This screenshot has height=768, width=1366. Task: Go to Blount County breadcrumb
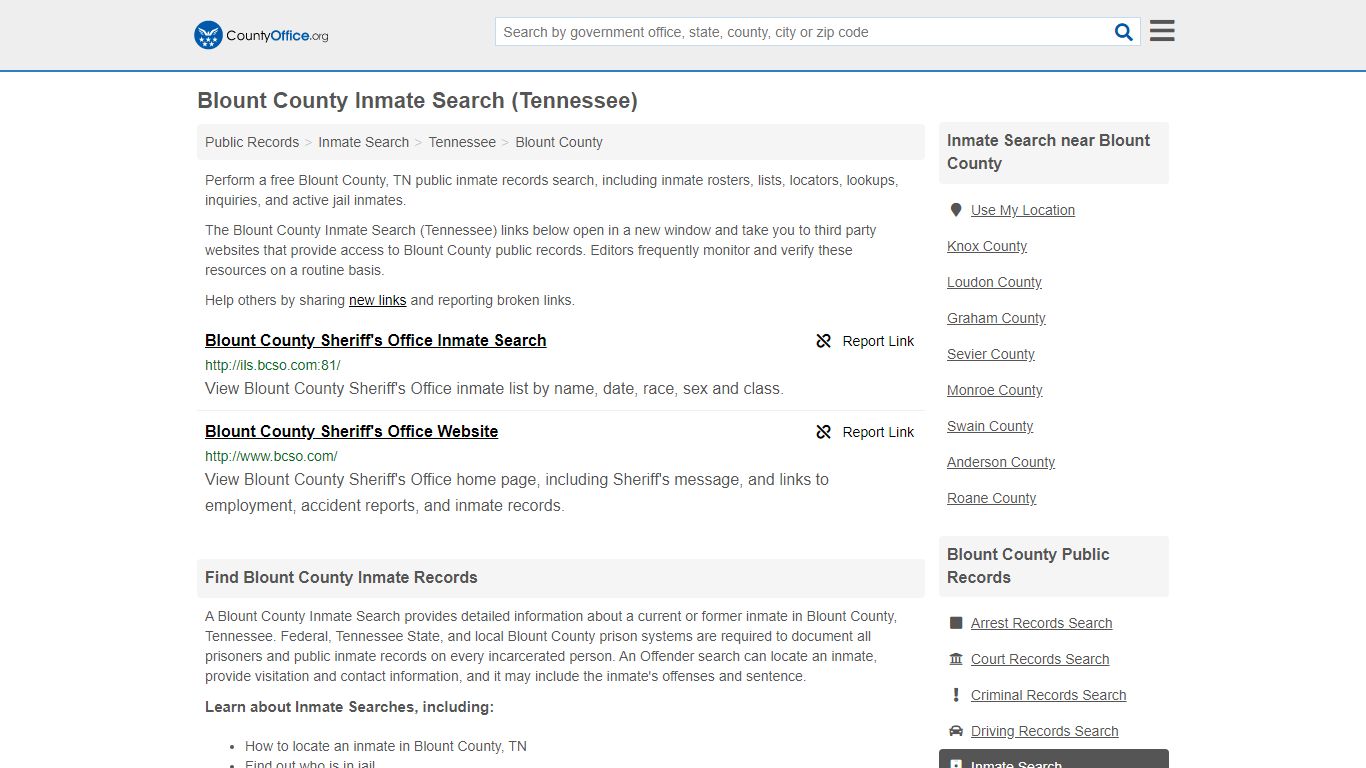click(559, 142)
